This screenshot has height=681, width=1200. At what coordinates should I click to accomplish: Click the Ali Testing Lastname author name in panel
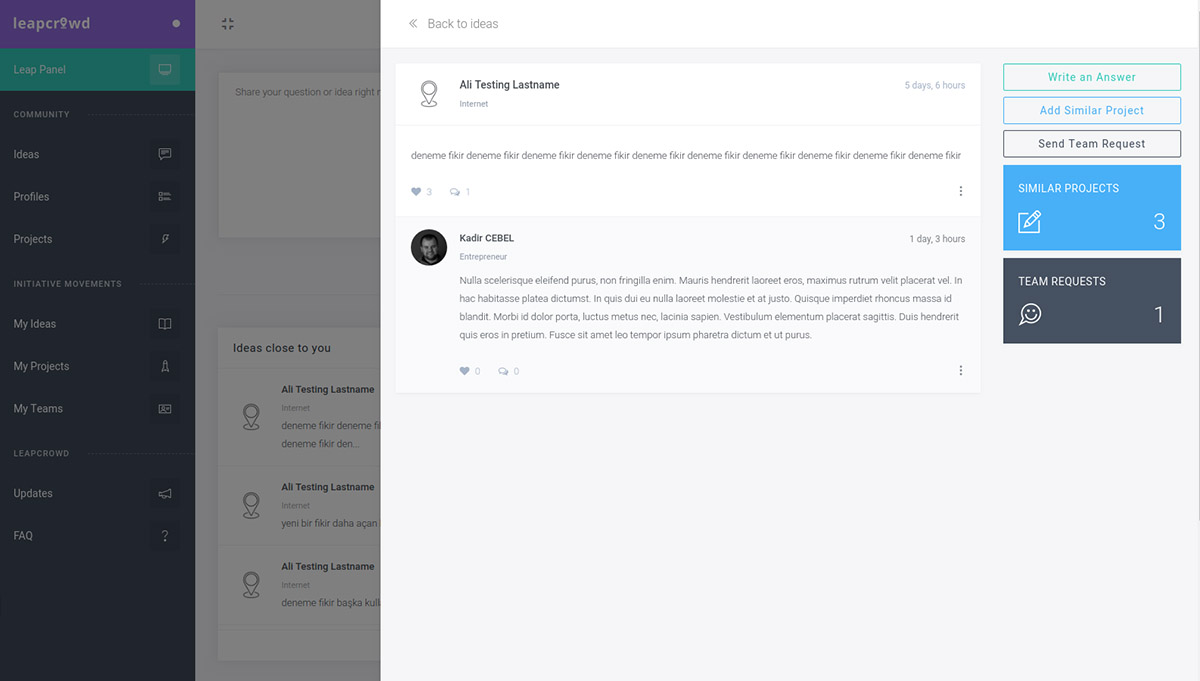[509, 85]
